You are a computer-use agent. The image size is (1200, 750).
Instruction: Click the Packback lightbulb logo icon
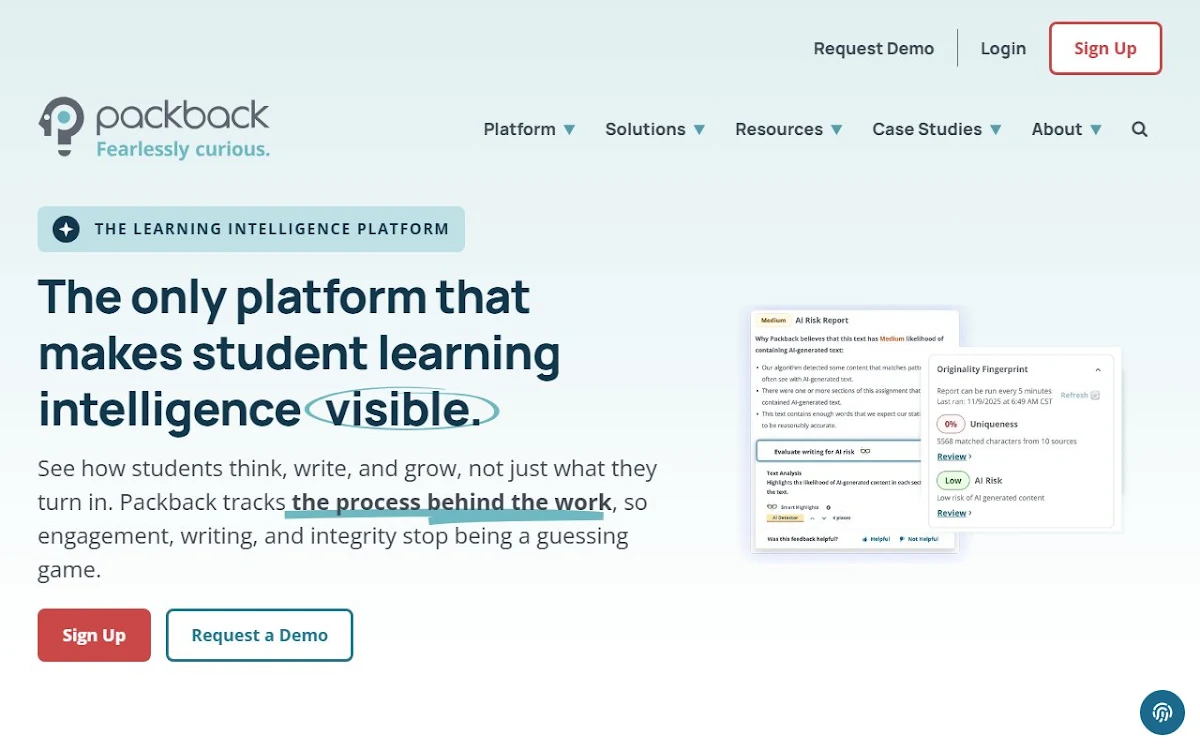61,127
